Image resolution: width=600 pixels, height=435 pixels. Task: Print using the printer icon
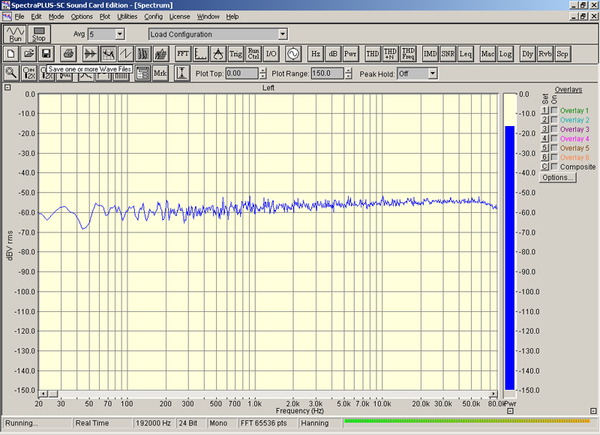pyautogui.click(x=68, y=54)
